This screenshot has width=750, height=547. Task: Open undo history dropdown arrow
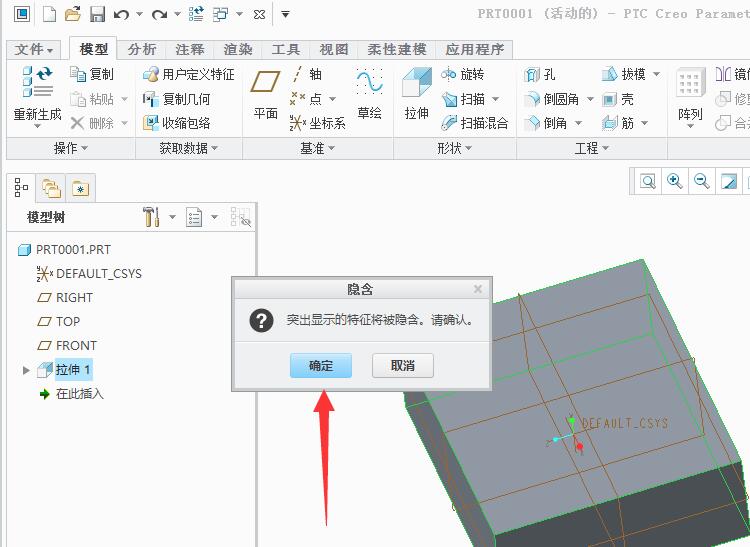140,14
